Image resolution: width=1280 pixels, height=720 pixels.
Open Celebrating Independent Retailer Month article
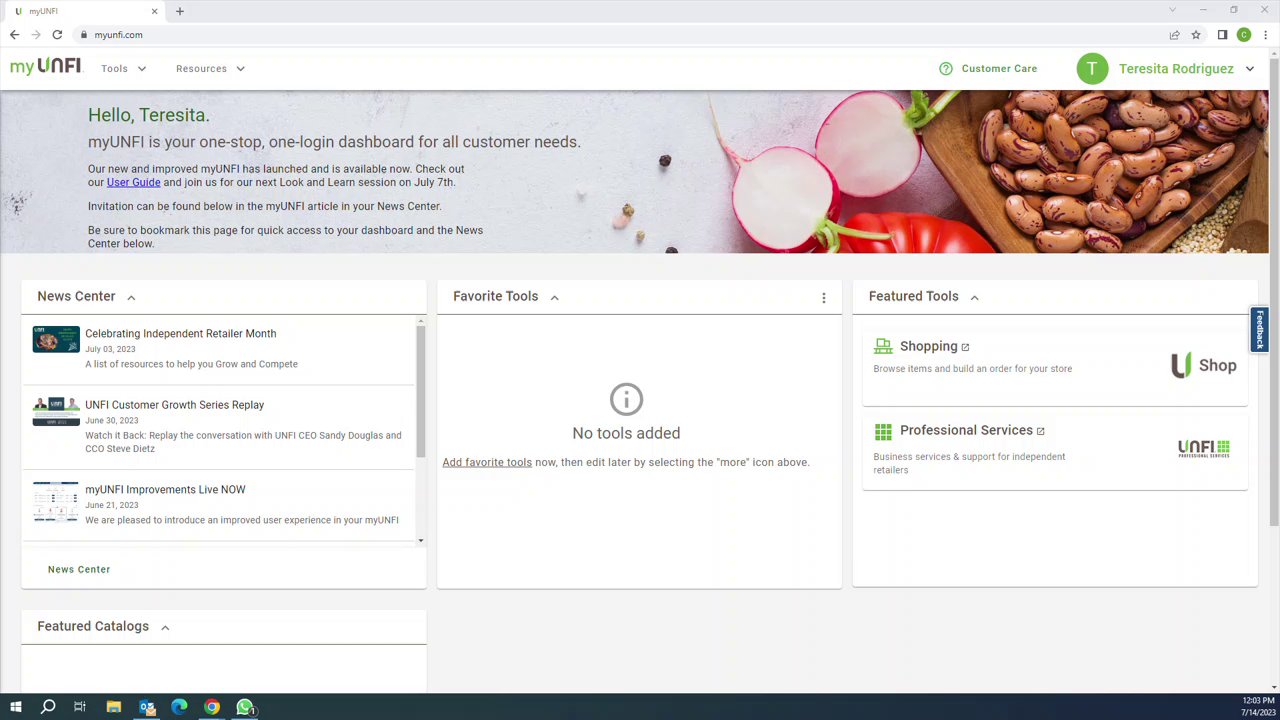point(180,334)
